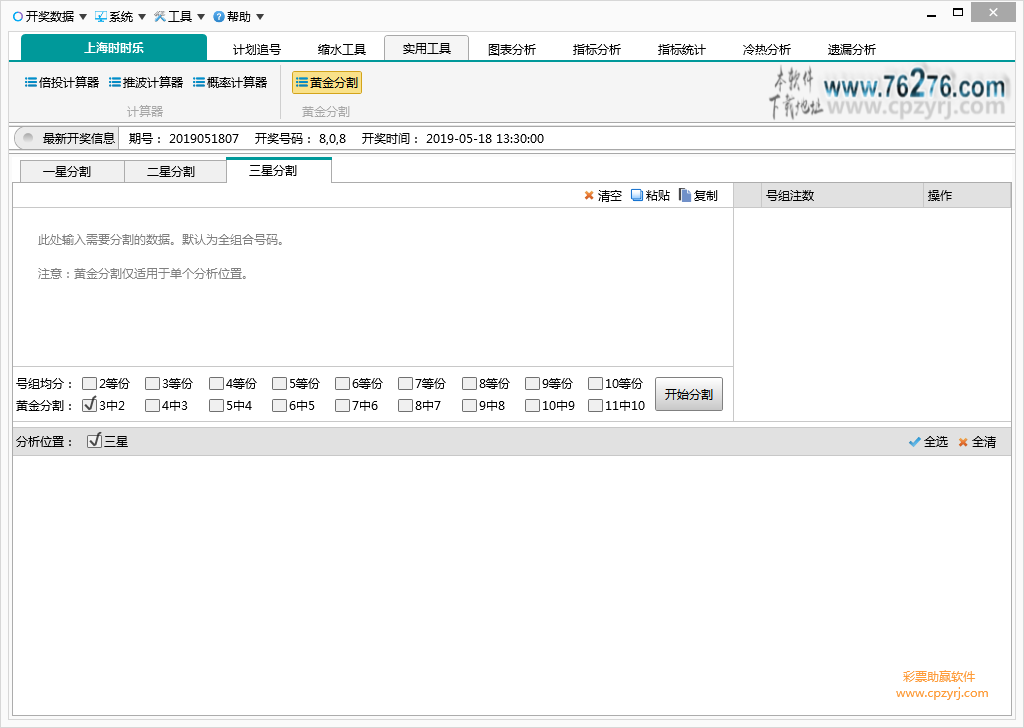Uncheck the 三星 analysis position checkbox
Screen dimensions: 1024x728
click(94, 441)
